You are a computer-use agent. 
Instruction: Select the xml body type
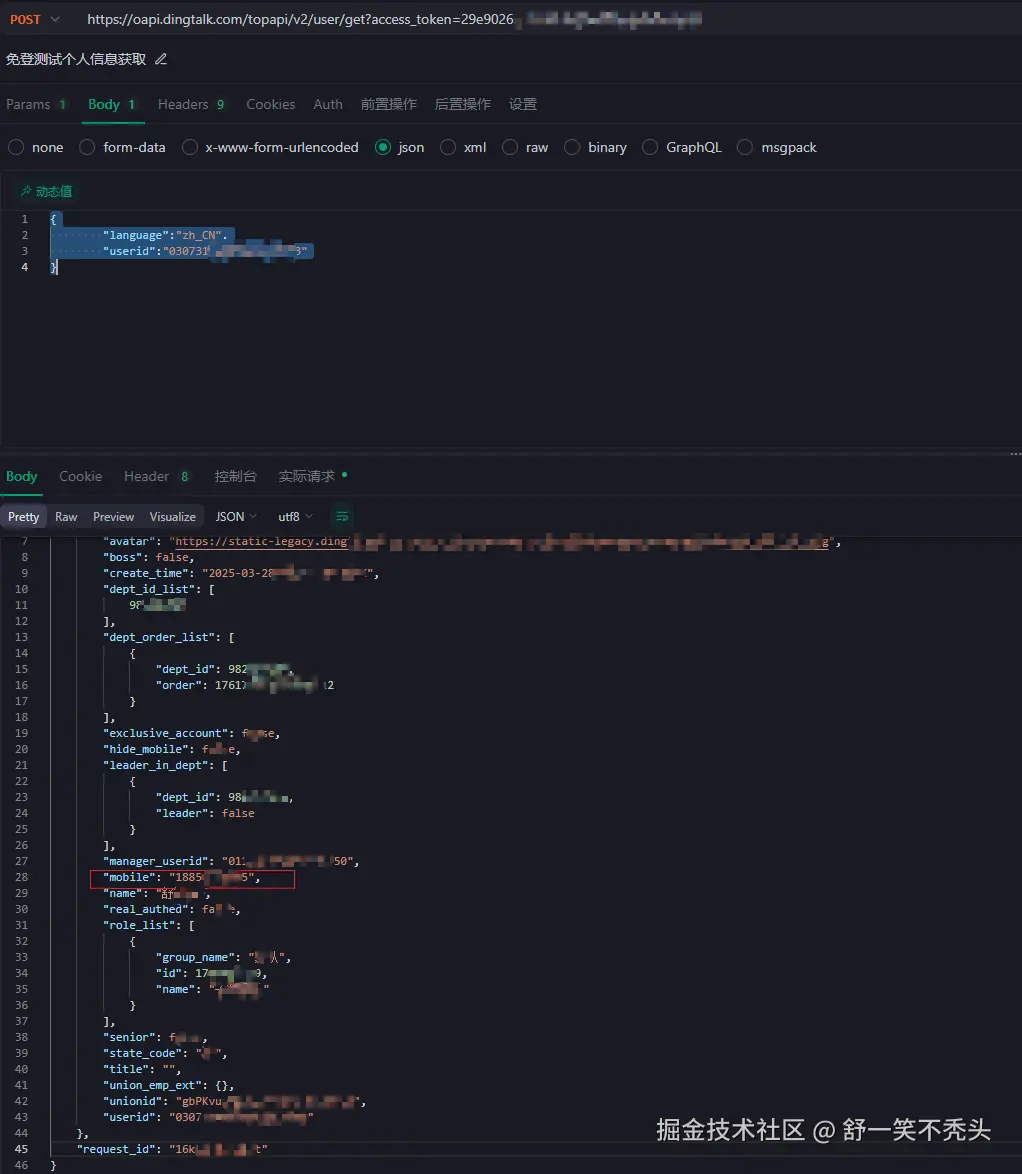pyautogui.click(x=463, y=147)
